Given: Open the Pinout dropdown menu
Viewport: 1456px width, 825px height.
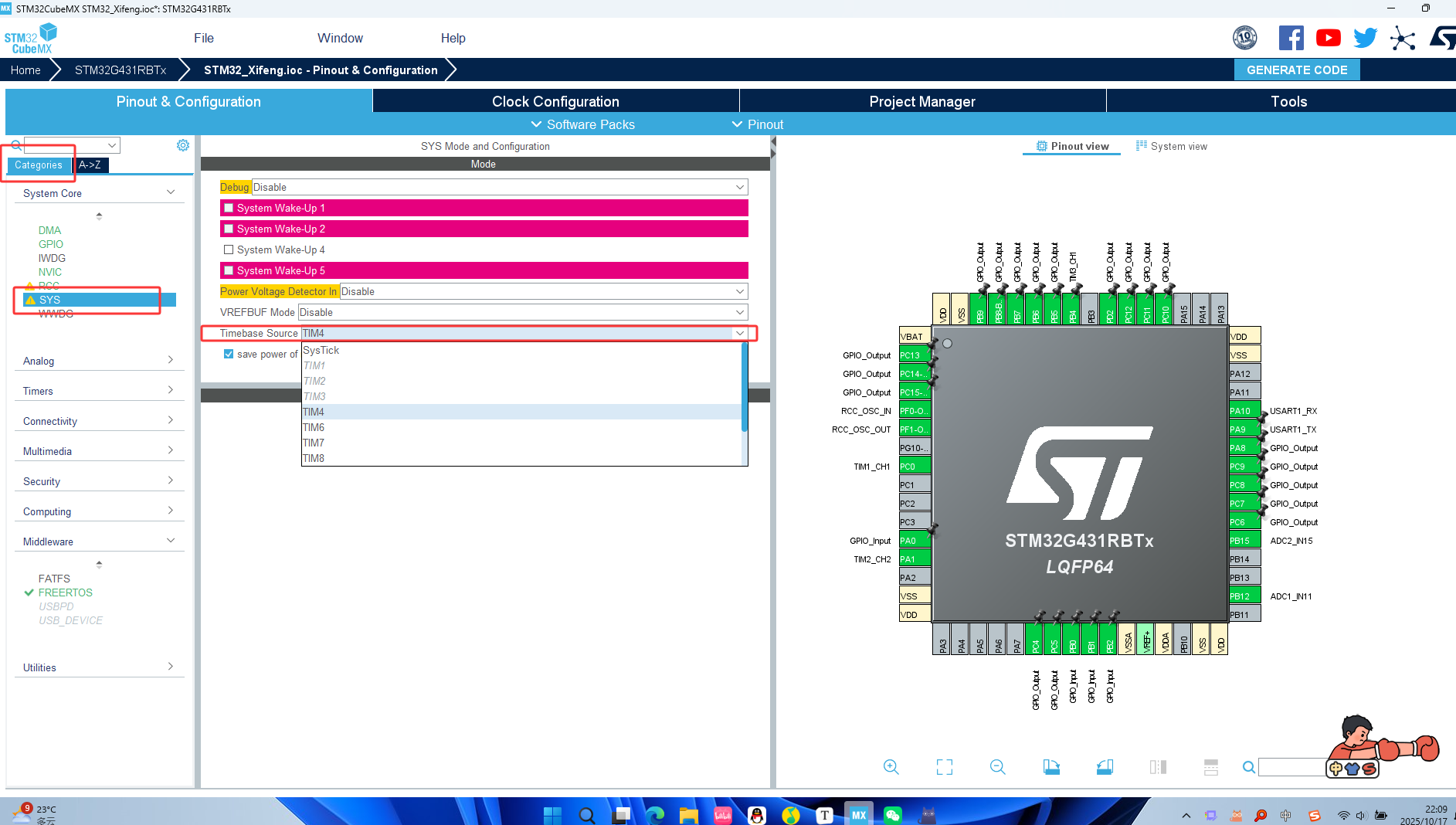Looking at the screenshot, I should 758,124.
